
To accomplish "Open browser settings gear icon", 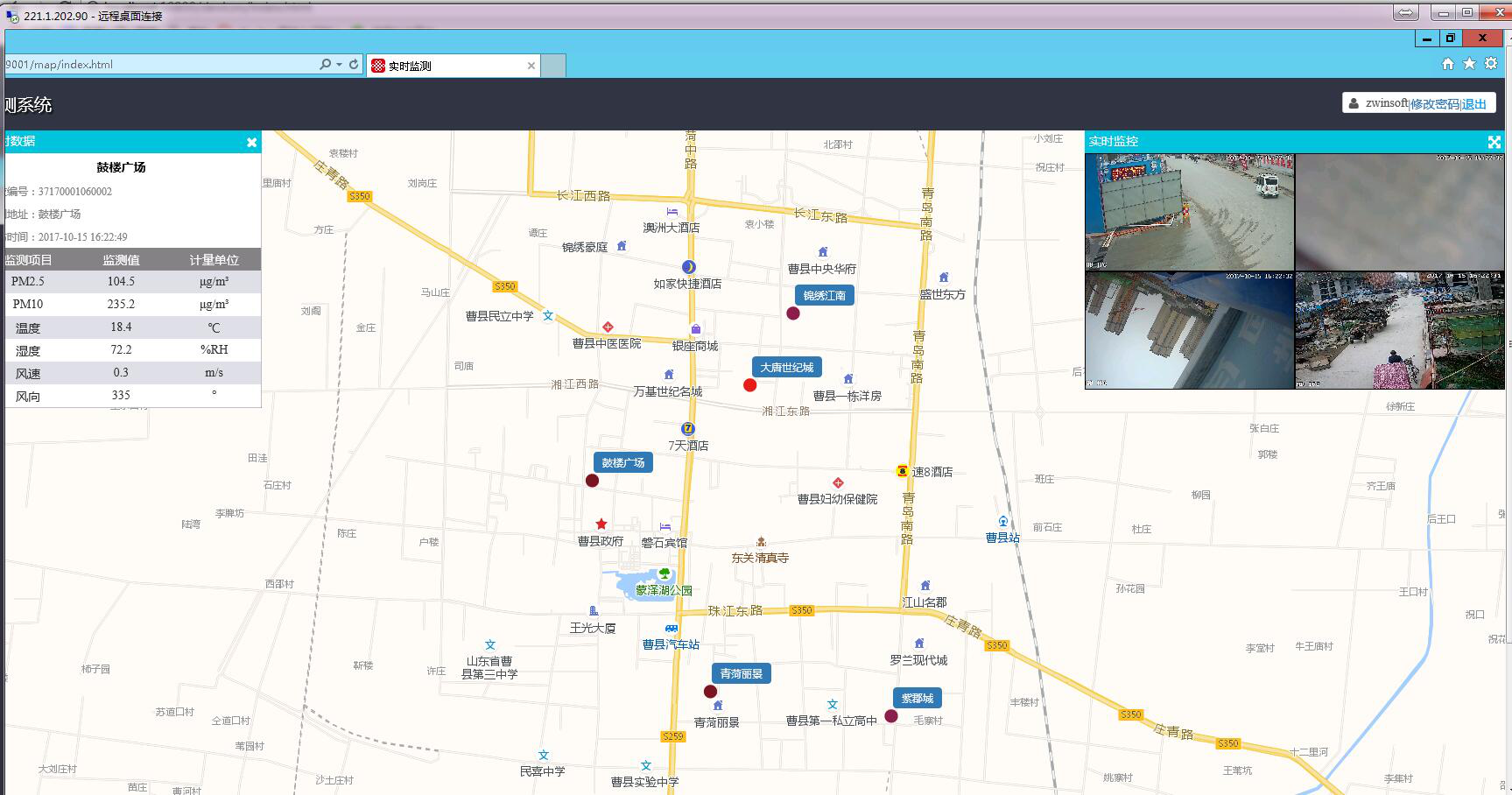I will pyautogui.click(x=1490, y=64).
